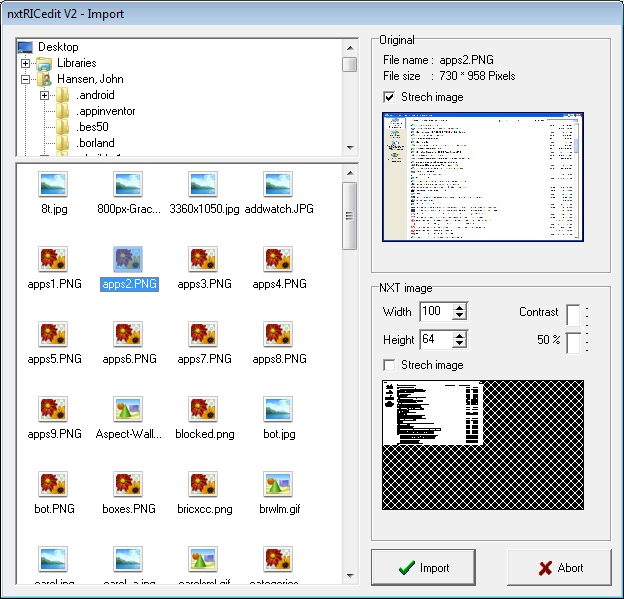Expand the .android folder node
Screen dimensions: 624x599
[45, 95]
